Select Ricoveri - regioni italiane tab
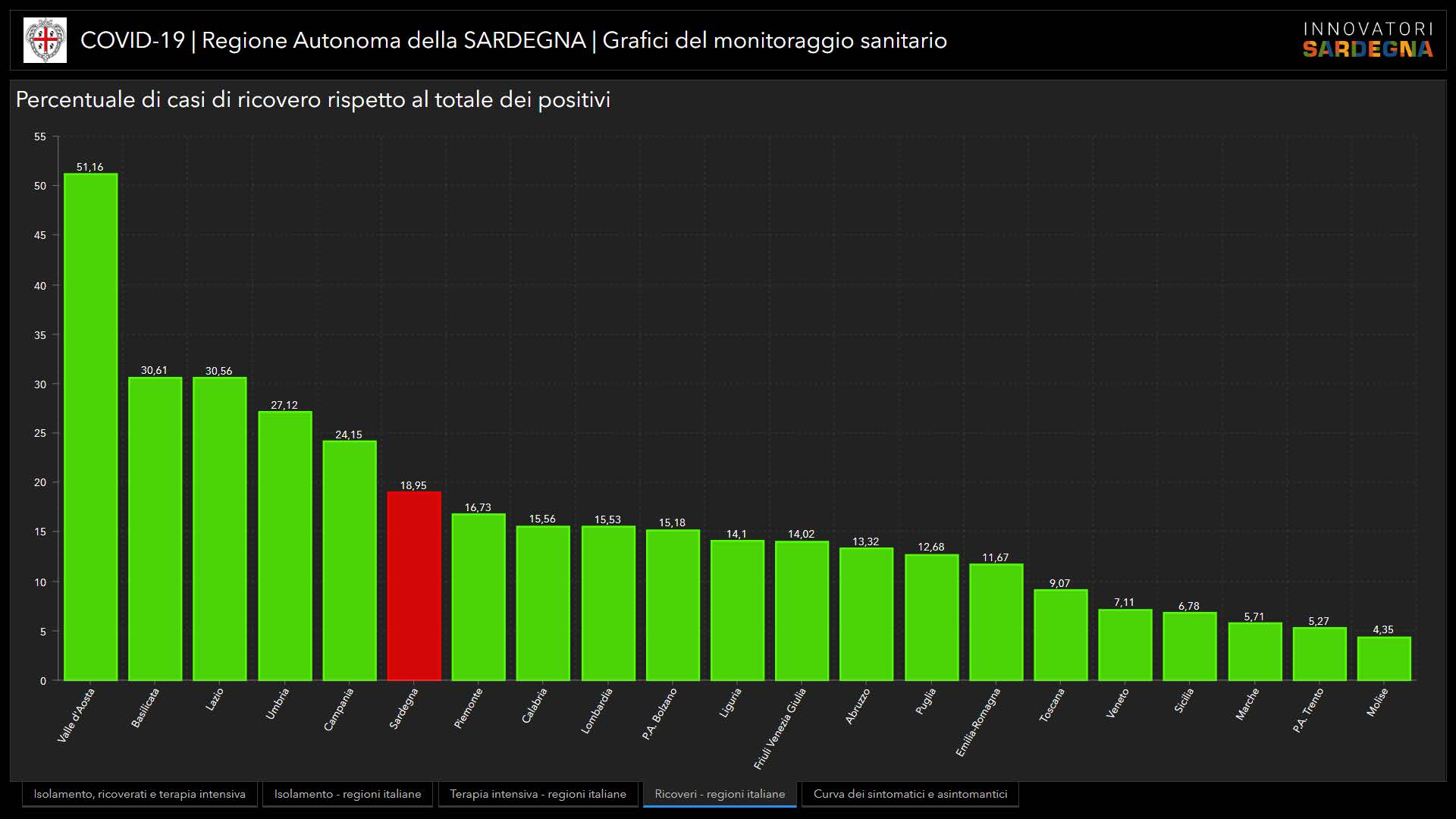Screen dimensions: 1456x819 point(720,794)
